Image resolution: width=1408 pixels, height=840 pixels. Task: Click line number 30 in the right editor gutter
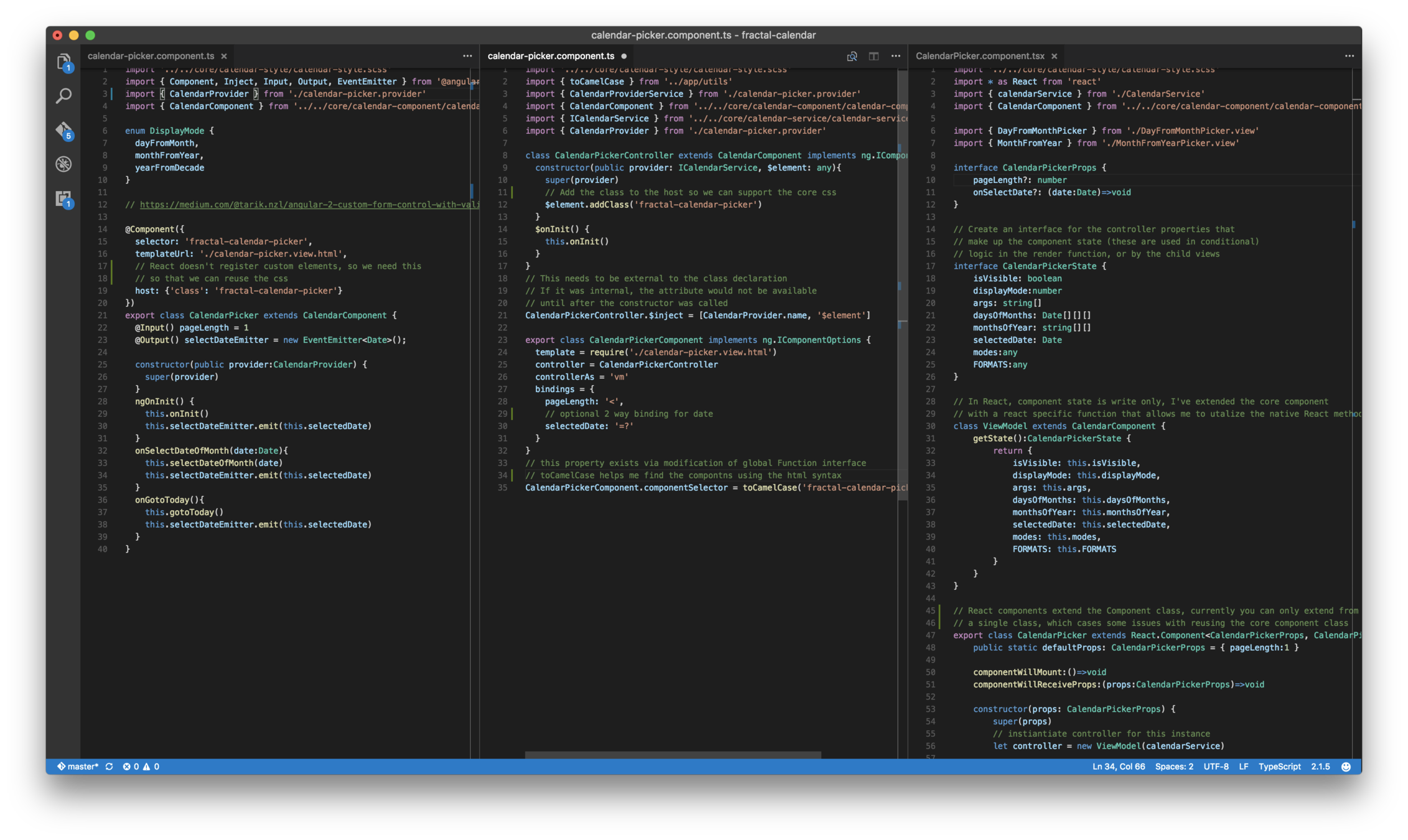[x=930, y=426]
